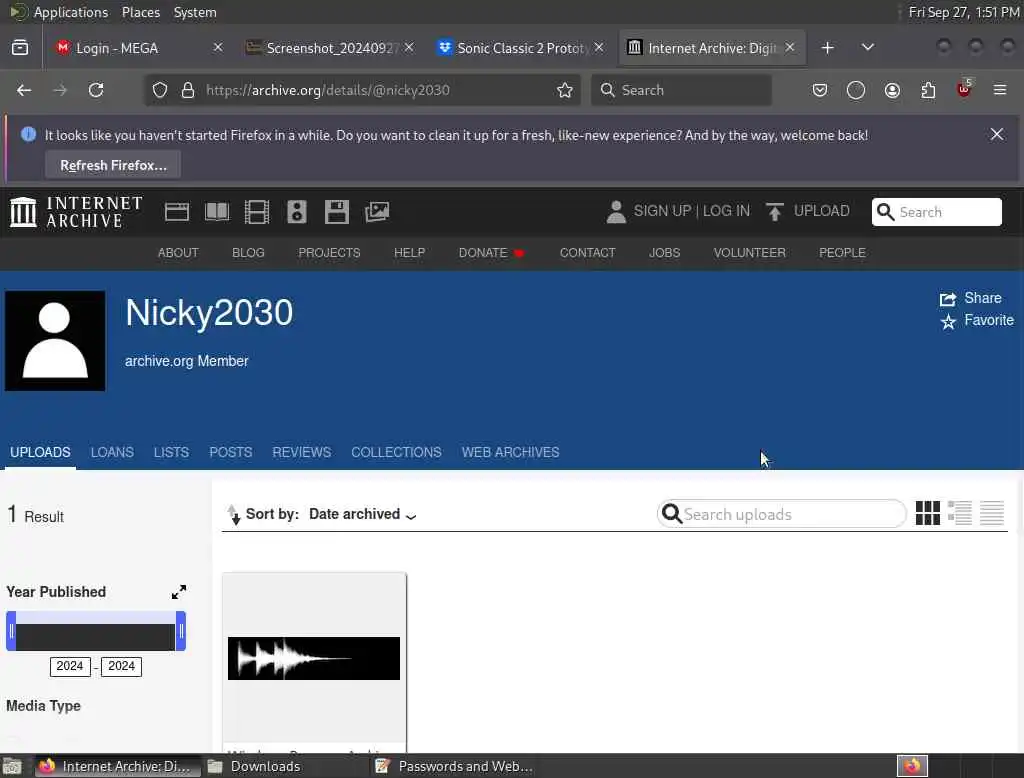This screenshot has height=778, width=1024.
Task: Open Firefox hamburger menu
Action: 1000,90
